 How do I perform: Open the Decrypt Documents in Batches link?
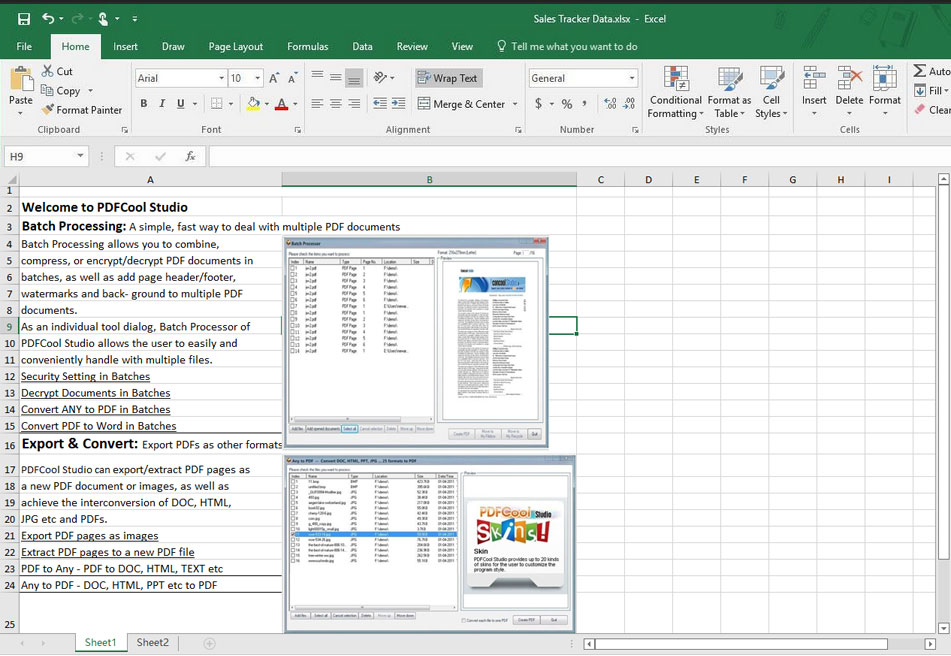coord(96,393)
